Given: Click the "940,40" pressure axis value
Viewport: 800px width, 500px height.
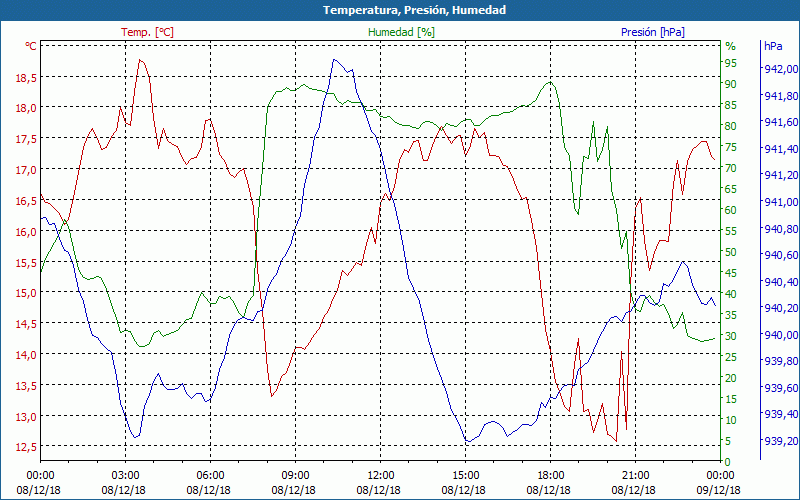Looking at the screenshot, I should (781, 282).
